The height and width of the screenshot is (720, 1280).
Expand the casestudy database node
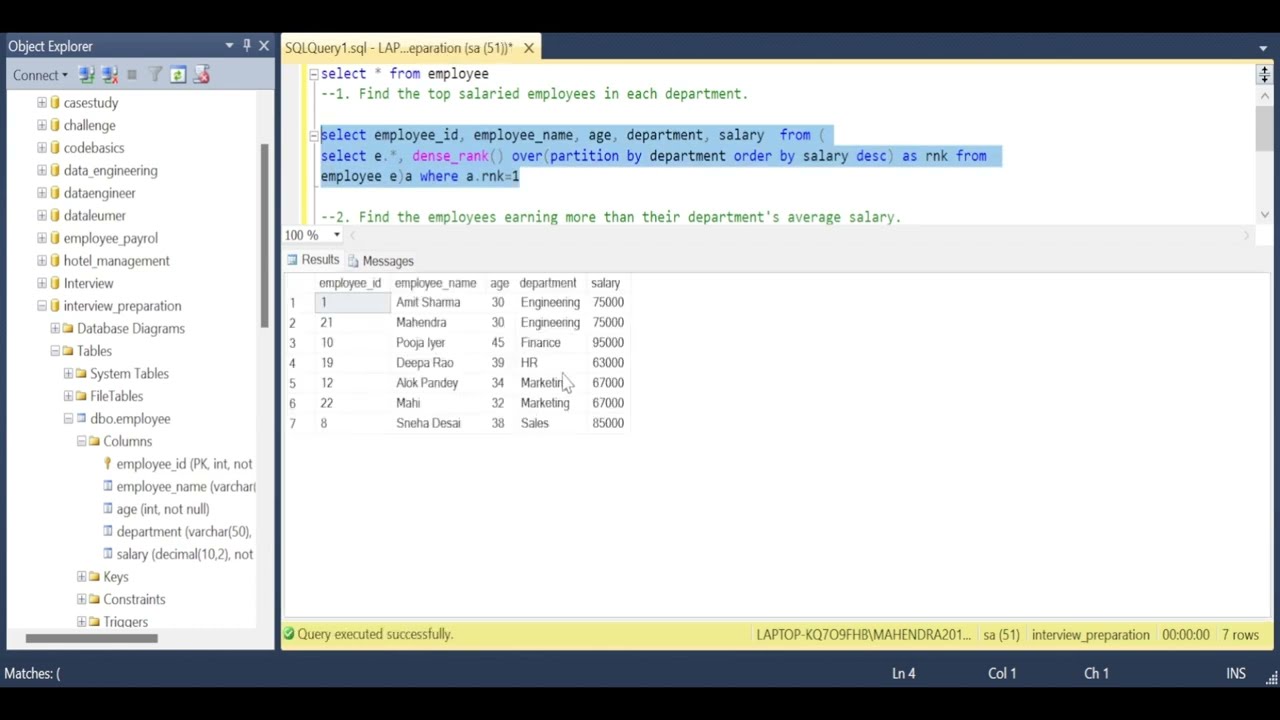pyautogui.click(x=42, y=103)
